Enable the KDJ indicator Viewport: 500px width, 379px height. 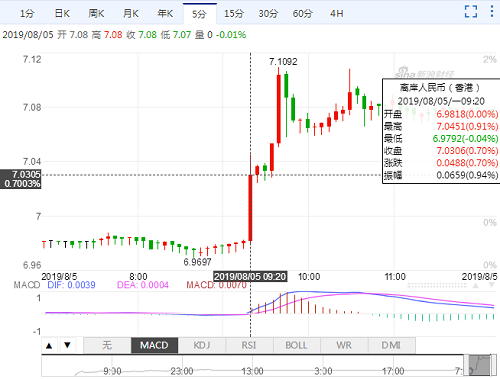[x=202, y=345]
